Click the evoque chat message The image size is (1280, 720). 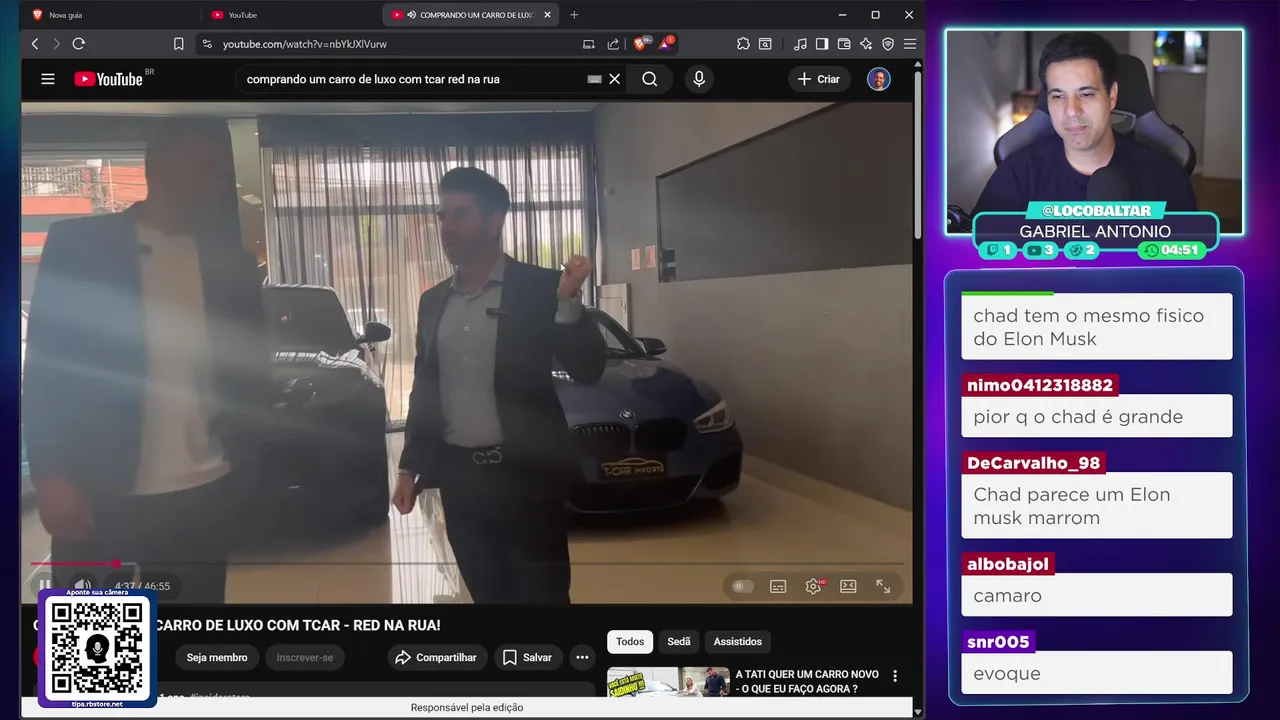(x=1097, y=673)
